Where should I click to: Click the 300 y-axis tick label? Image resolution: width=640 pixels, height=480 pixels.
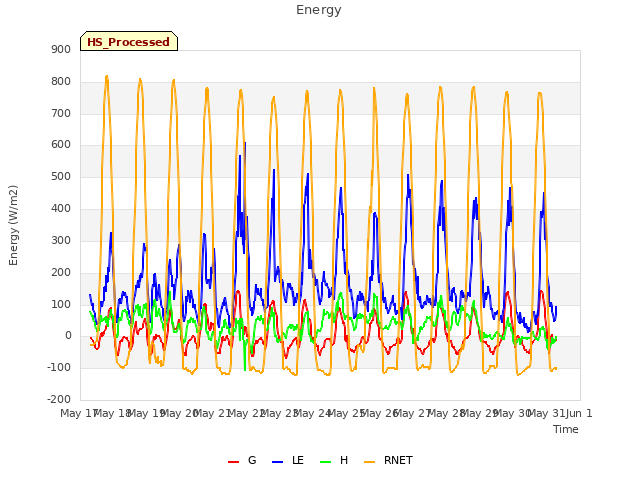pos(61,240)
